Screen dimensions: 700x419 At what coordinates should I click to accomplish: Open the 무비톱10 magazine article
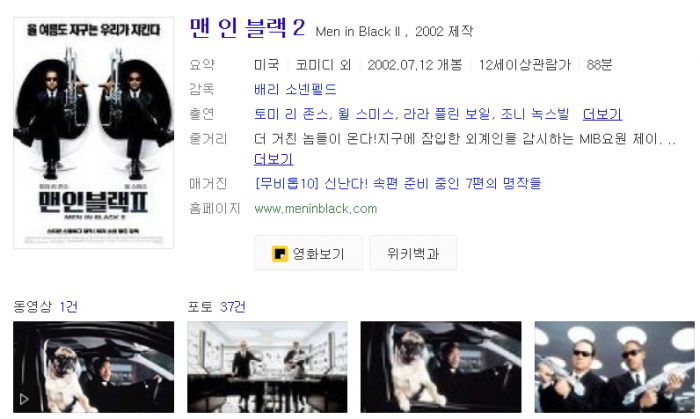tap(398, 183)
